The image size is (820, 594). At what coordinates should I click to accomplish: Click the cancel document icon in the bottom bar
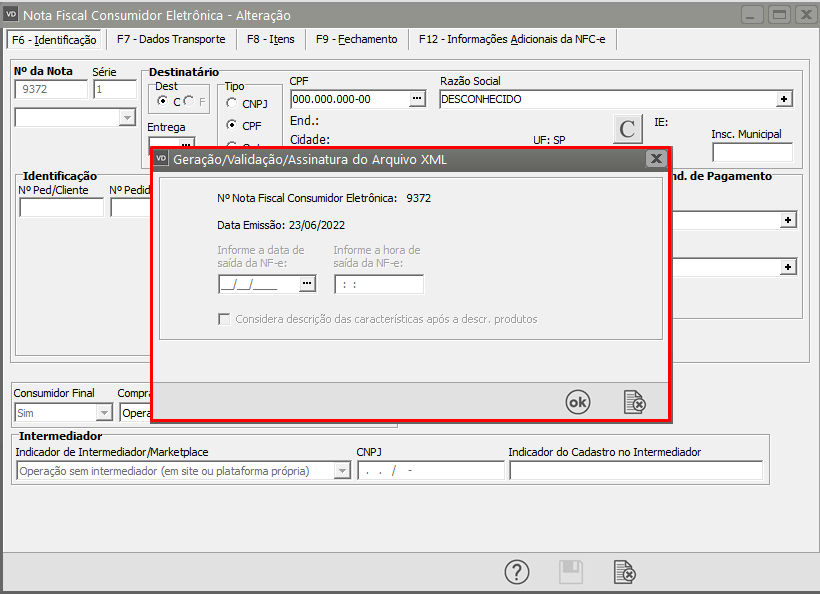(624, 572)
